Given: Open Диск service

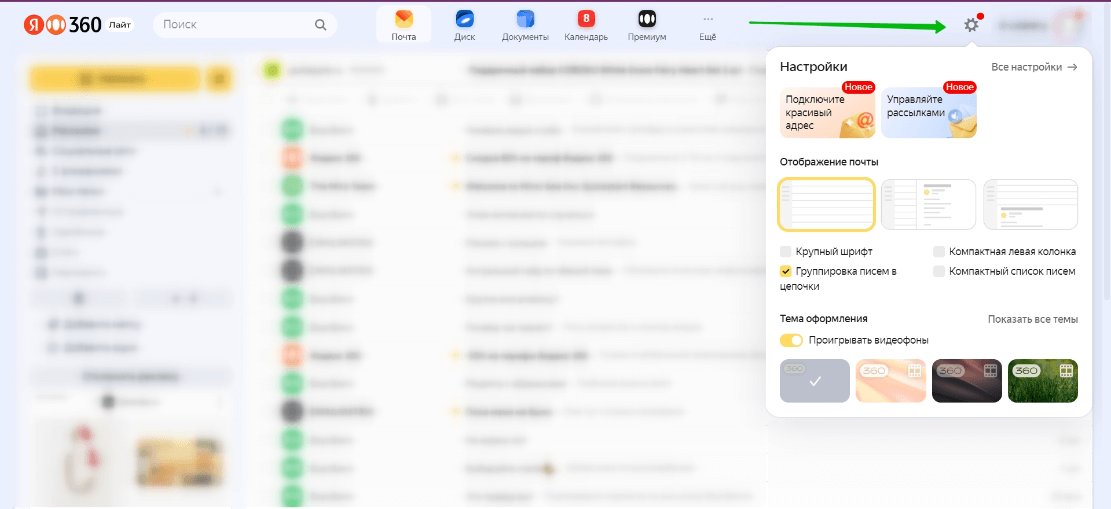Looking at the screenshot, I should [x=465, y=25].
